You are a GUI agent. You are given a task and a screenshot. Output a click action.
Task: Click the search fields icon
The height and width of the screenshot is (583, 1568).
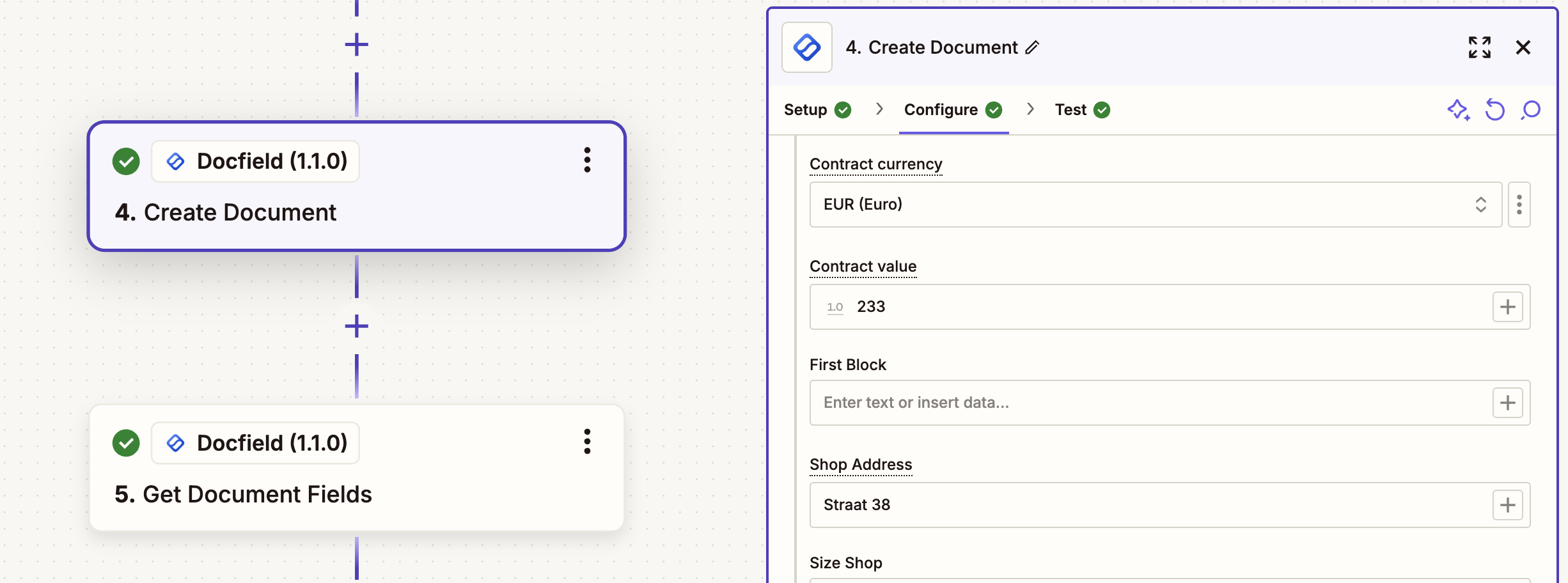pyautogui.click(x=1531, y=110)
